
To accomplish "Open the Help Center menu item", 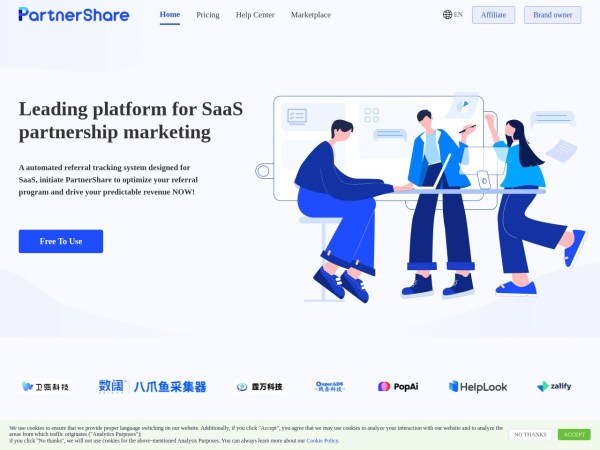I will 255,15.
